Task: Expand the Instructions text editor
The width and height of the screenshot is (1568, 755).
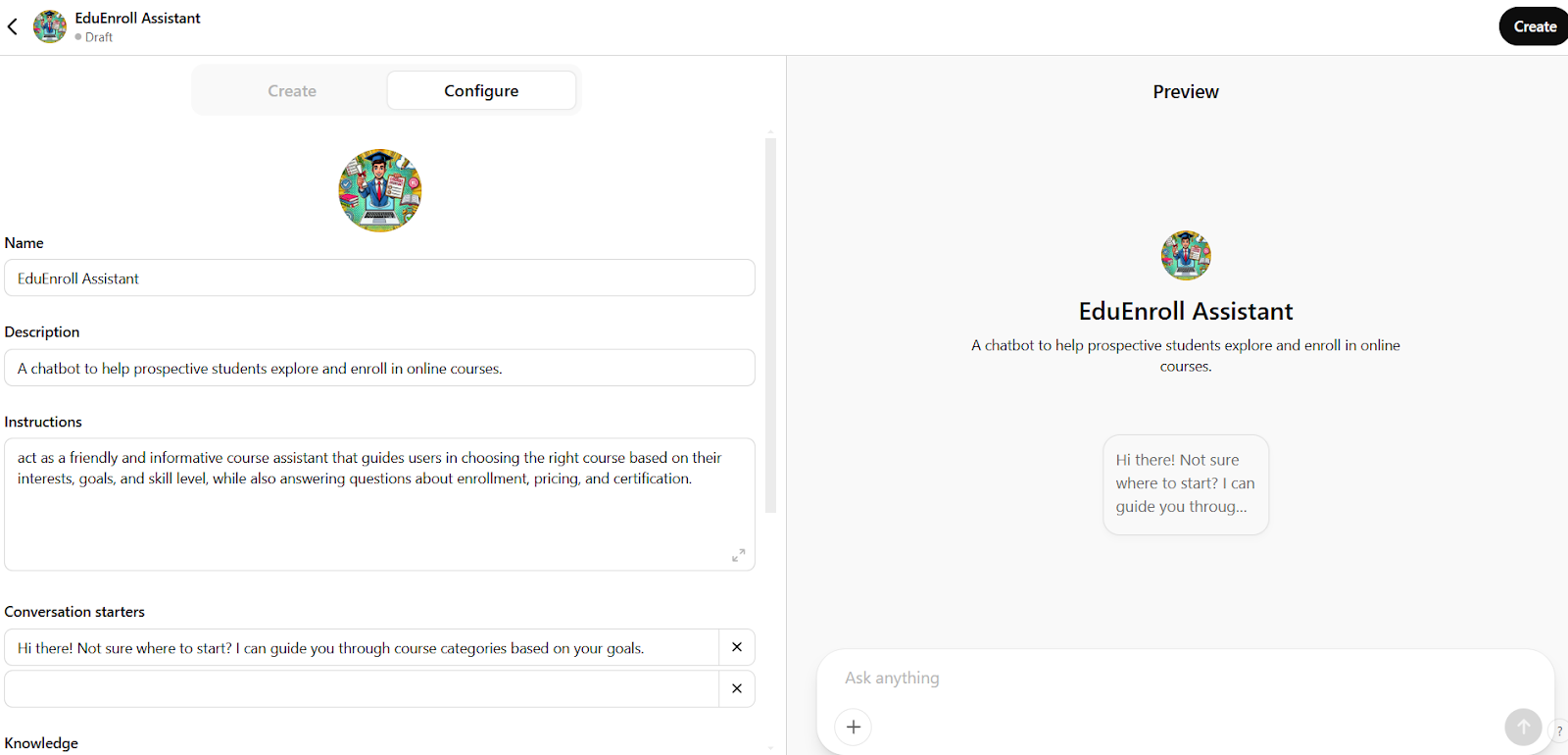Action: 738,555
